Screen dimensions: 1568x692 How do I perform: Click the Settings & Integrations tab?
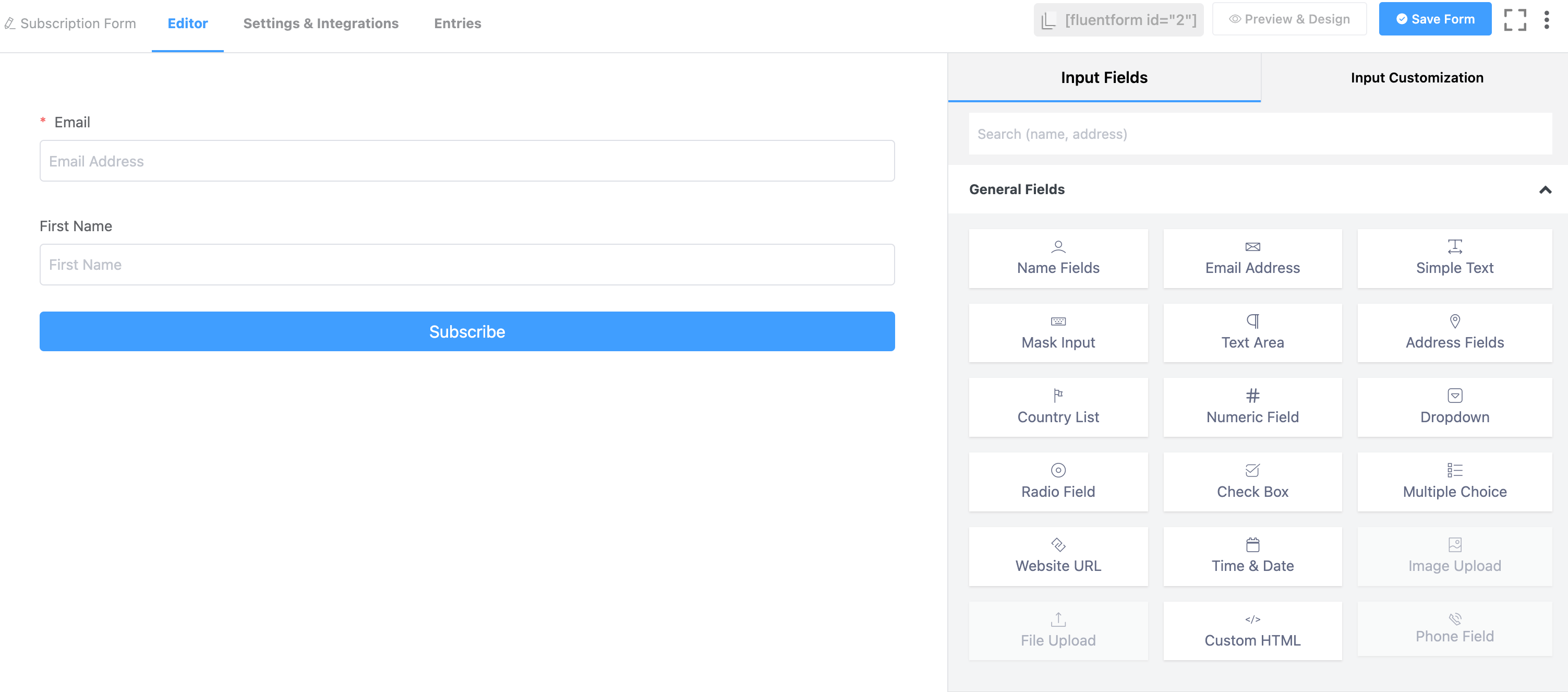point(320,22)
